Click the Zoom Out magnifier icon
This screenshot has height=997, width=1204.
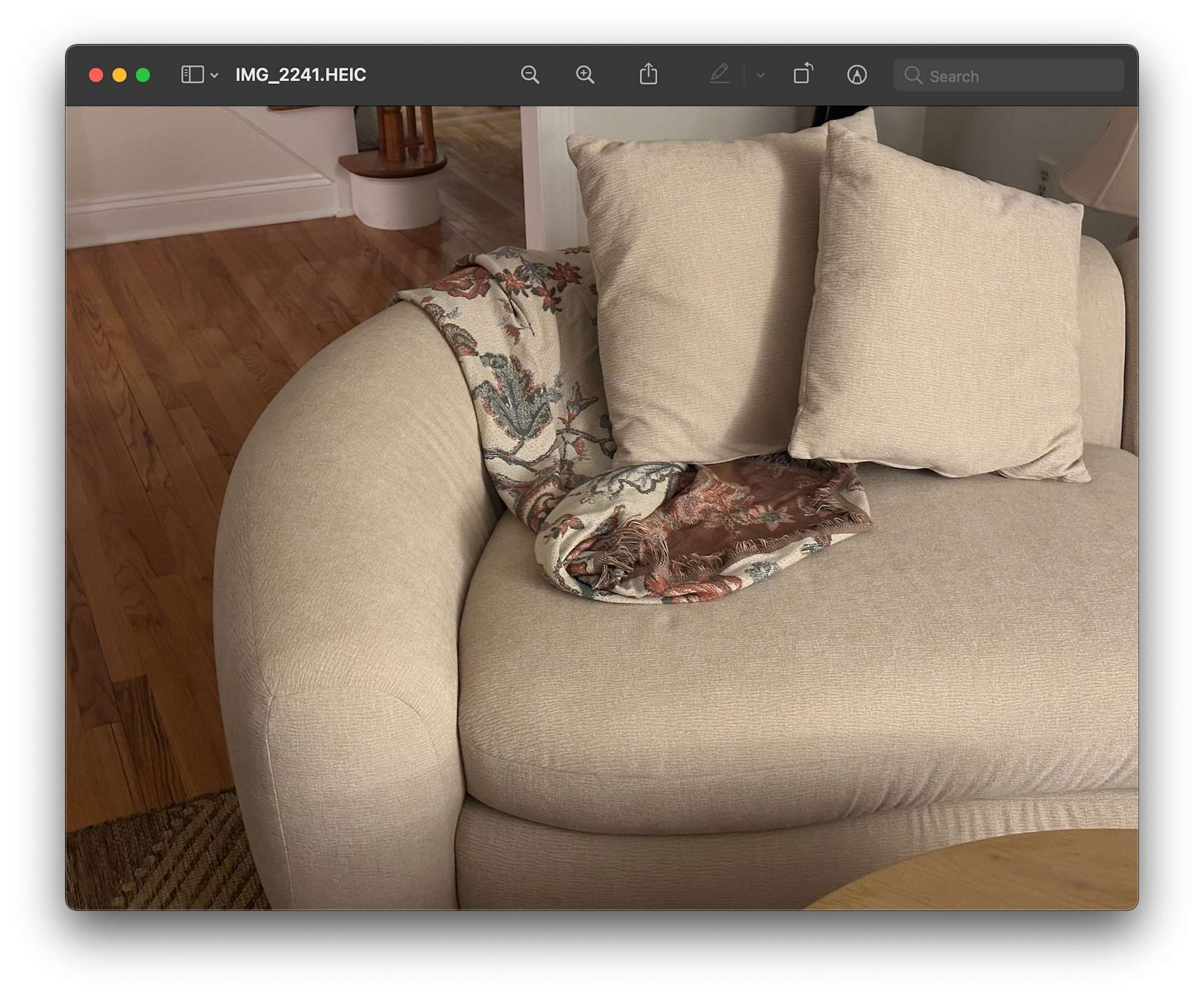pyautogui.click(x=529, y=75)
